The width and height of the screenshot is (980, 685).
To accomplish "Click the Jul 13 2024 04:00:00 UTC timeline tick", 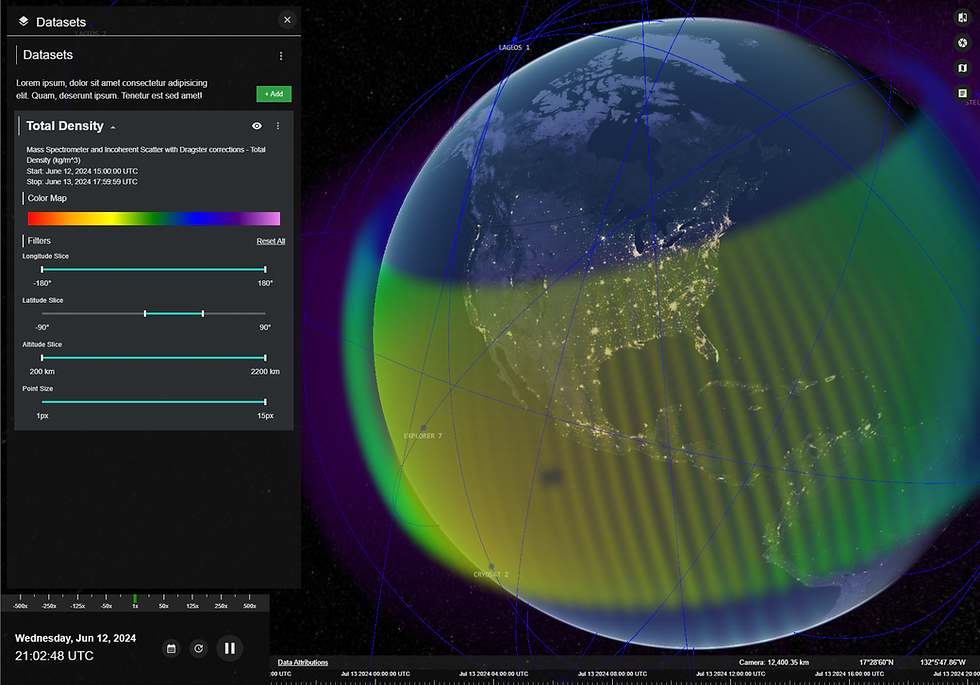I will pyautogui.click(x=494, y=674).
